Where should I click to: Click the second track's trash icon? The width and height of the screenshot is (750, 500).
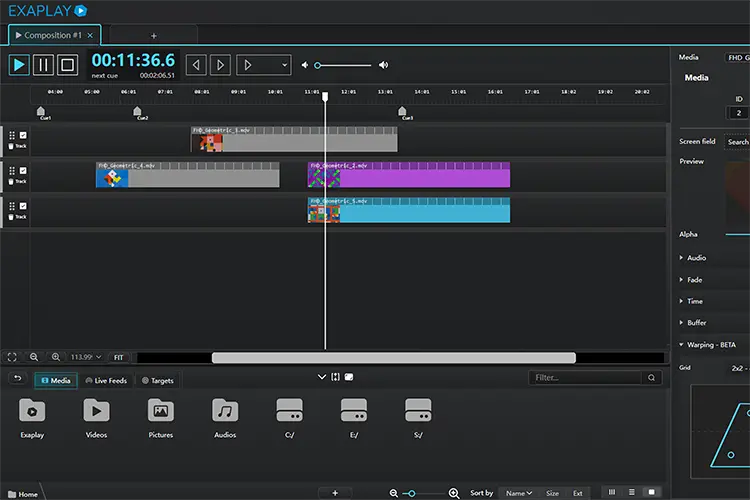tap(11, 182)
